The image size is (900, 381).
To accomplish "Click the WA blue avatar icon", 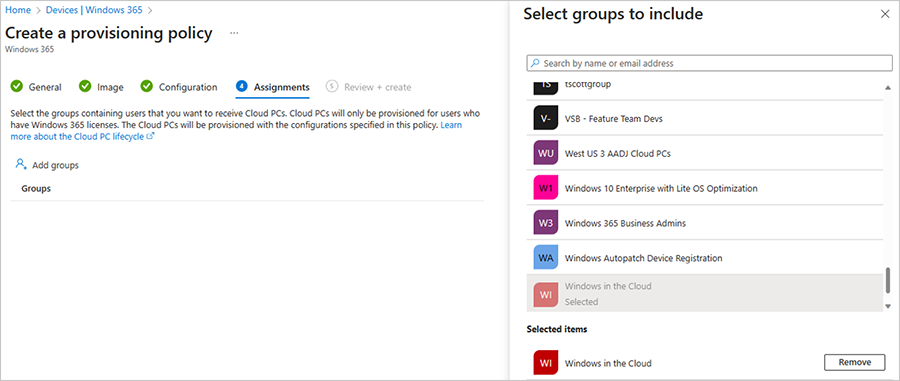I will (x=546, y=258).
